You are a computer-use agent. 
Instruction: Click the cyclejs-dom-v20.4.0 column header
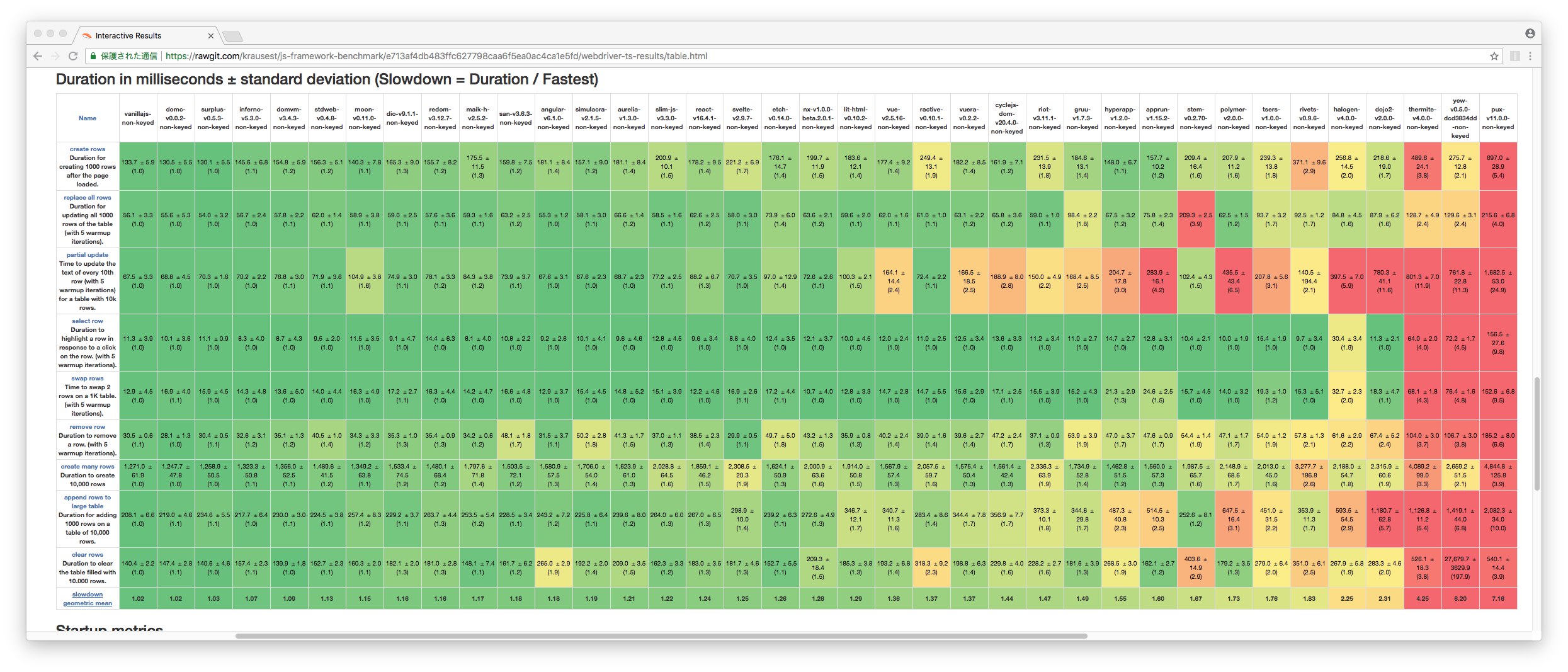(x=1007, y=118)
